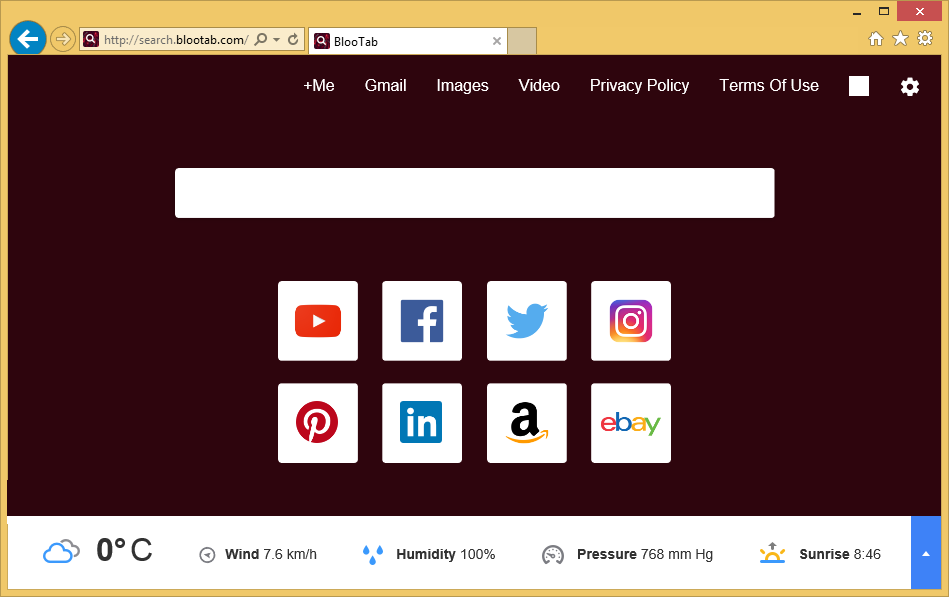Open address bar search dropdown arrow
The width and height of the screenshot is (949, 599).
coord(276,40)
